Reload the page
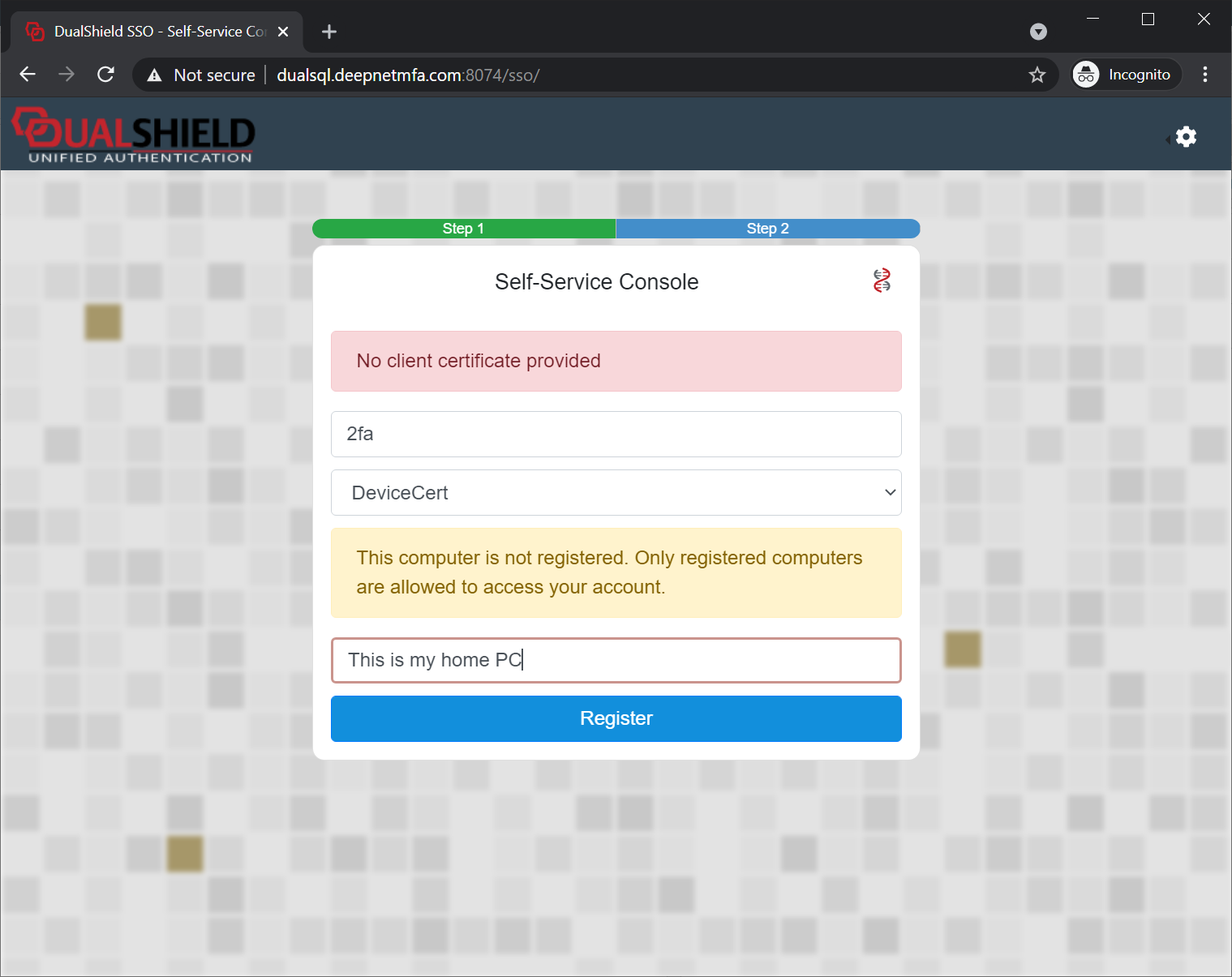The height and width of the screenshot is (977, 1232). [105, 75]
